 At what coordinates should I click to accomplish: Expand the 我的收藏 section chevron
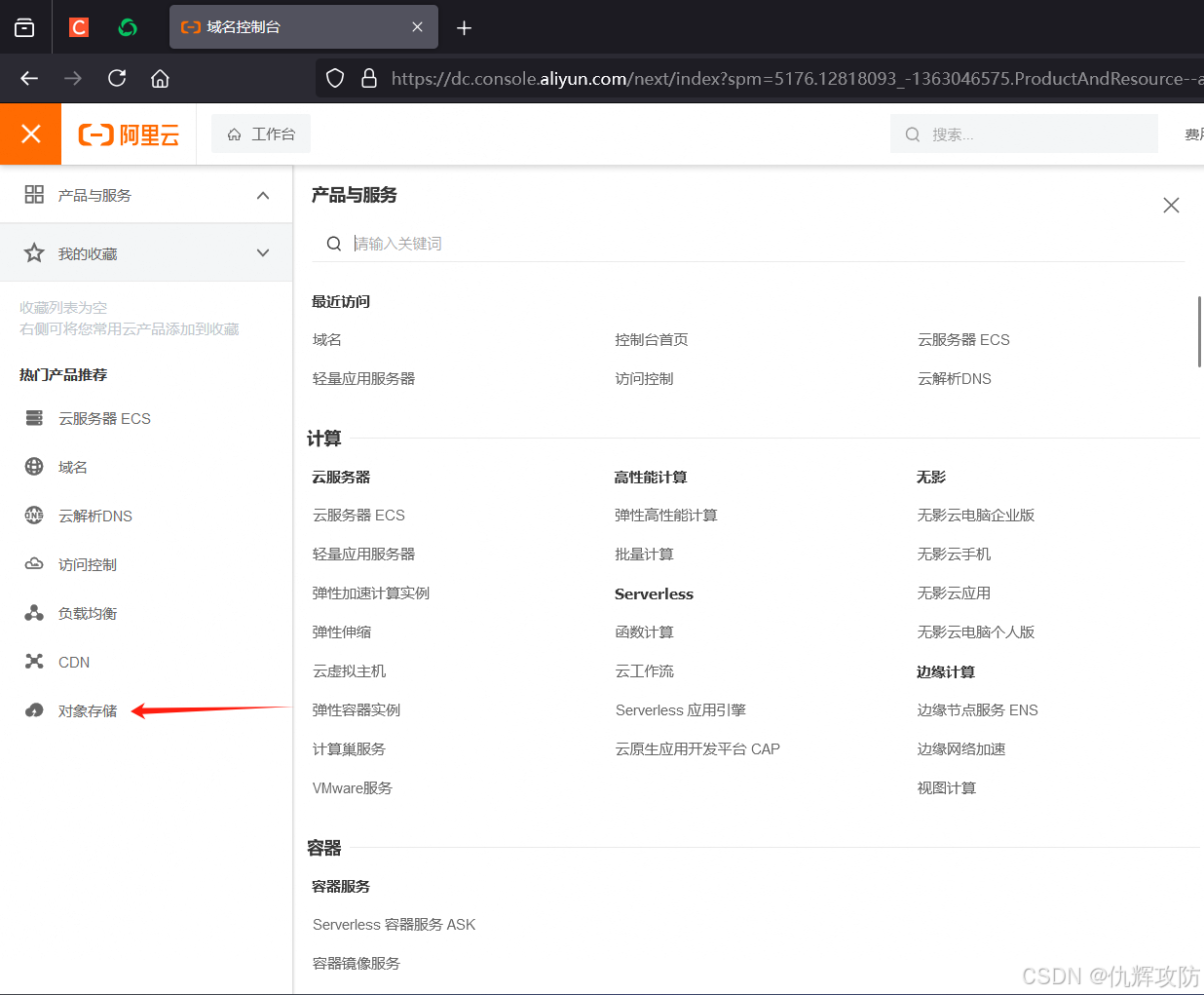coord(263,253)
